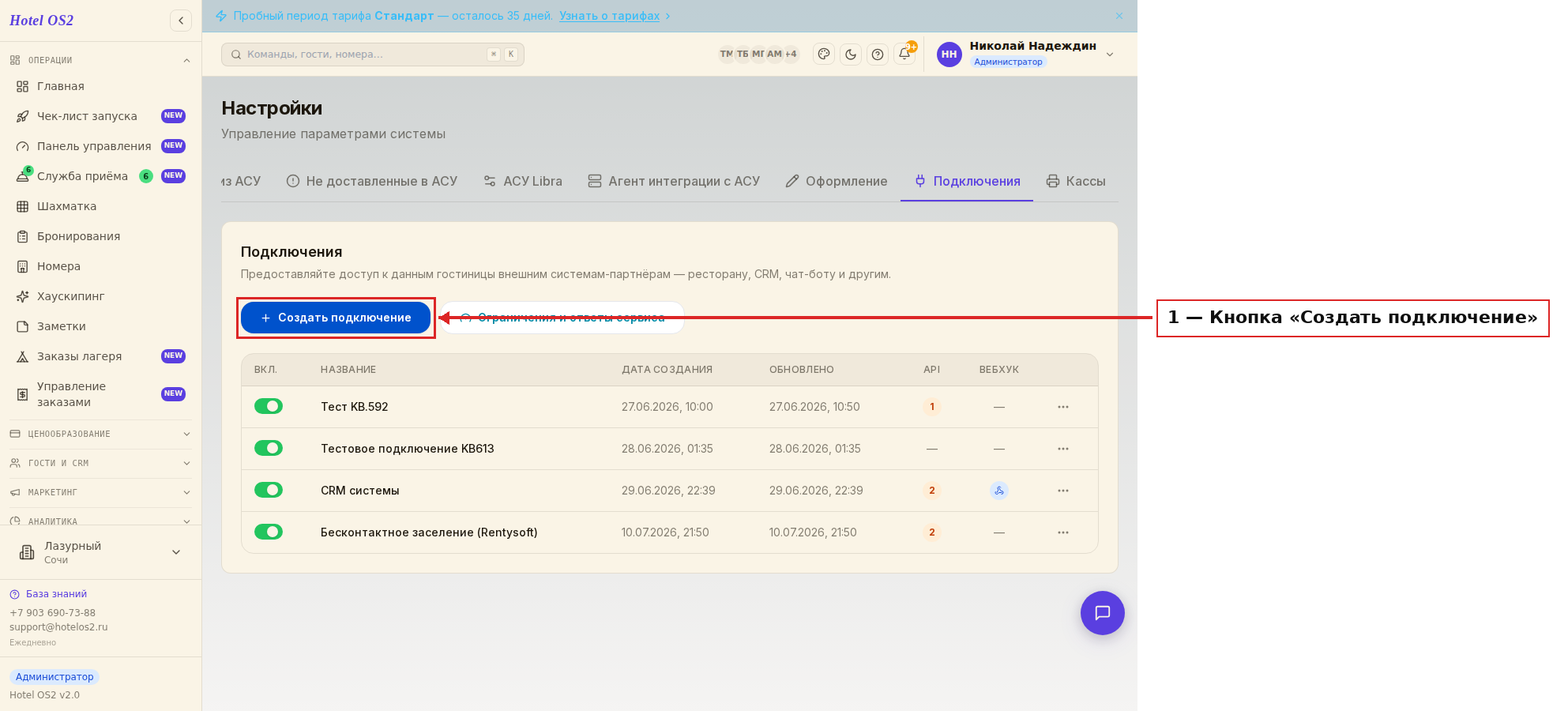Click the НАЗВАНИЕ column header
This screenshot has height=711, width=1568.
coord(348,370)
